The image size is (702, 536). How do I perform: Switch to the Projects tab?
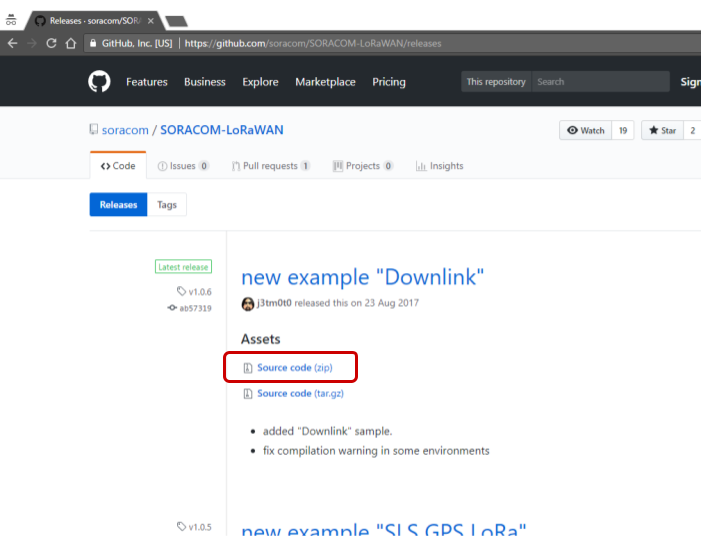tap(363, 166)
